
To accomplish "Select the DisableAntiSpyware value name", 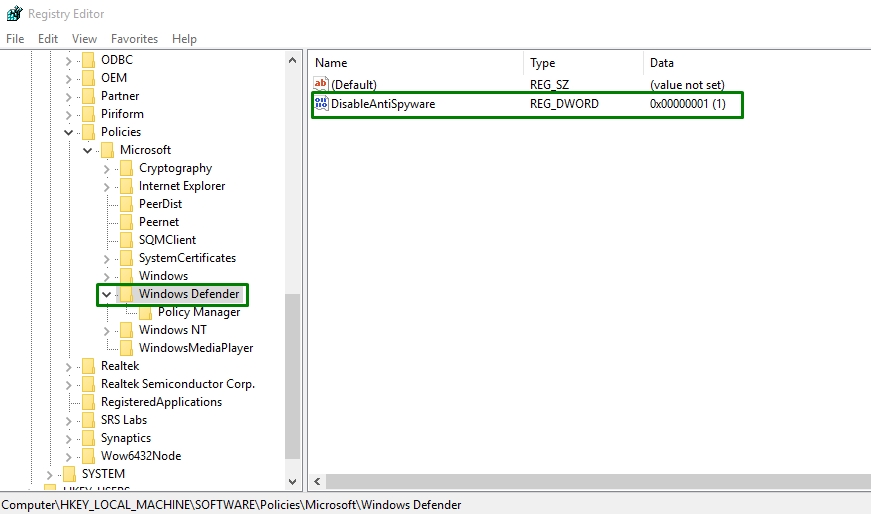I will pos(383,104).
